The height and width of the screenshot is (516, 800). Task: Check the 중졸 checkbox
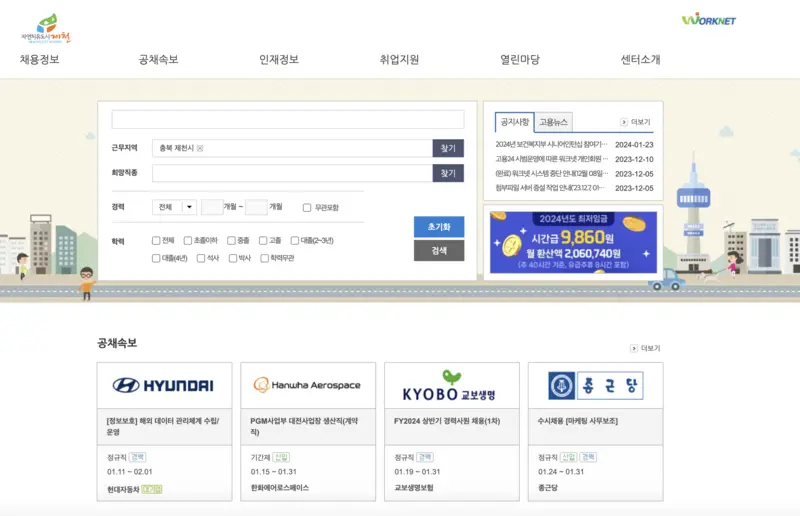coord(231,240)
